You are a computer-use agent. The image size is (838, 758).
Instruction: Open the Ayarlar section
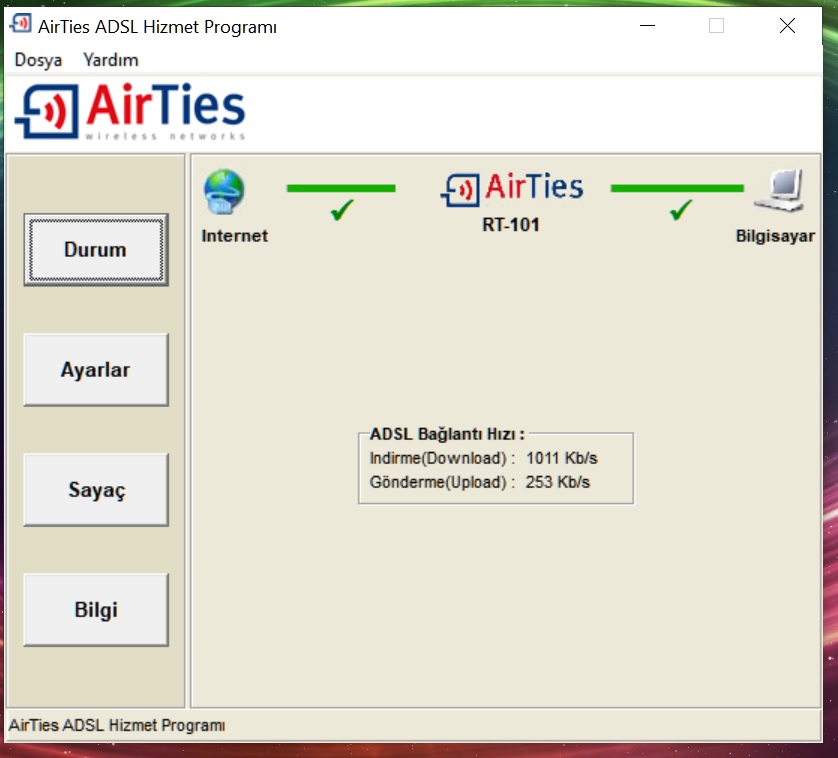tap(96, 370)
